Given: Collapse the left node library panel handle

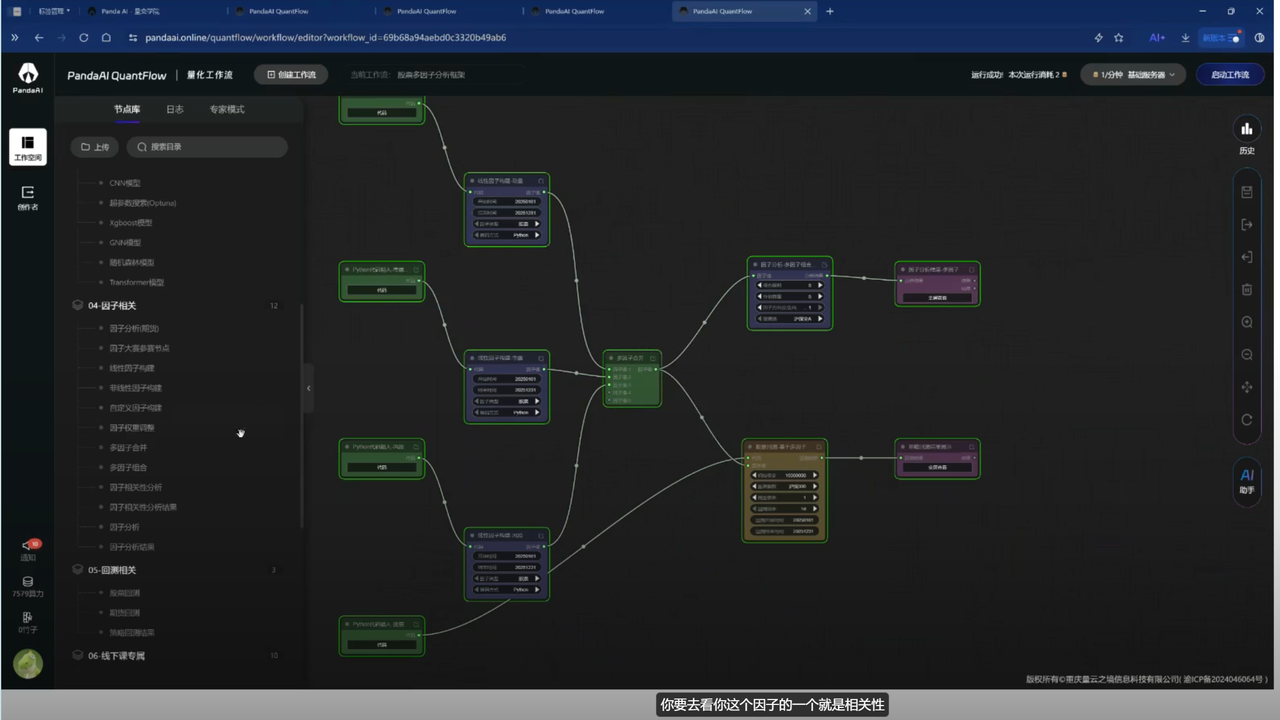Looking at the screenshot, I should [308, 388].
